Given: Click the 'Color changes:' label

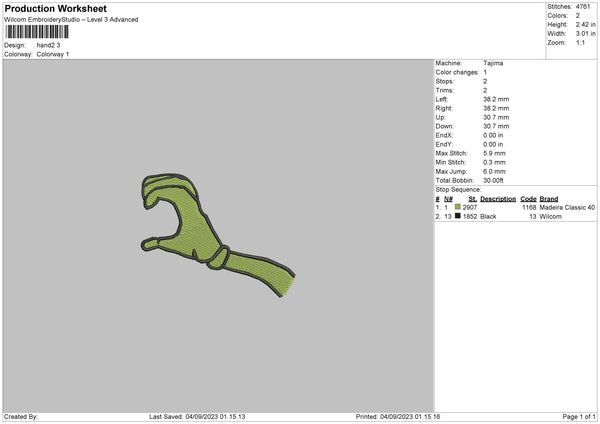Looking at the screenshot, I should coord(457,72).
